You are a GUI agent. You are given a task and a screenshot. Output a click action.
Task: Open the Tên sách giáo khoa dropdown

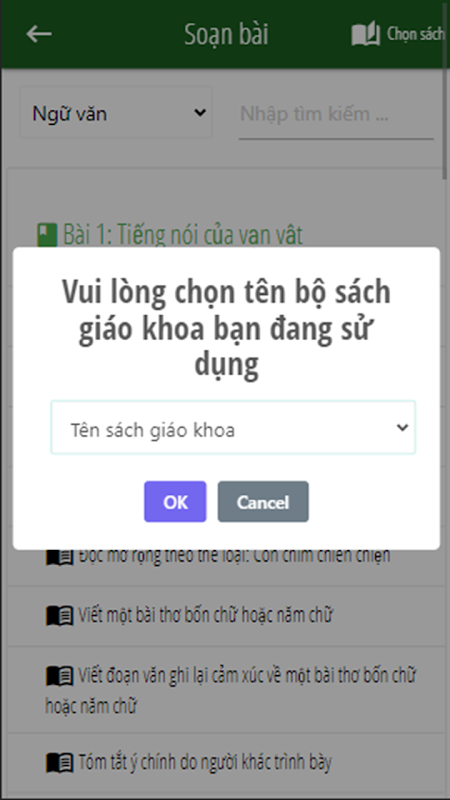(233, 428)
